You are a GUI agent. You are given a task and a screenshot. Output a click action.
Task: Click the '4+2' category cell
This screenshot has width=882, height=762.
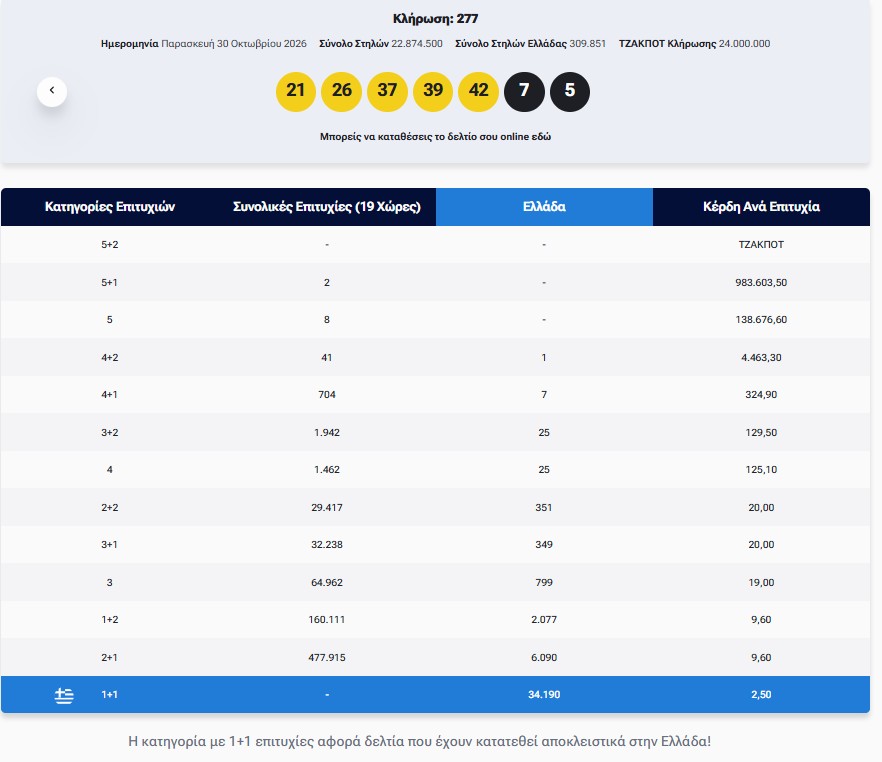pos(110,357)
